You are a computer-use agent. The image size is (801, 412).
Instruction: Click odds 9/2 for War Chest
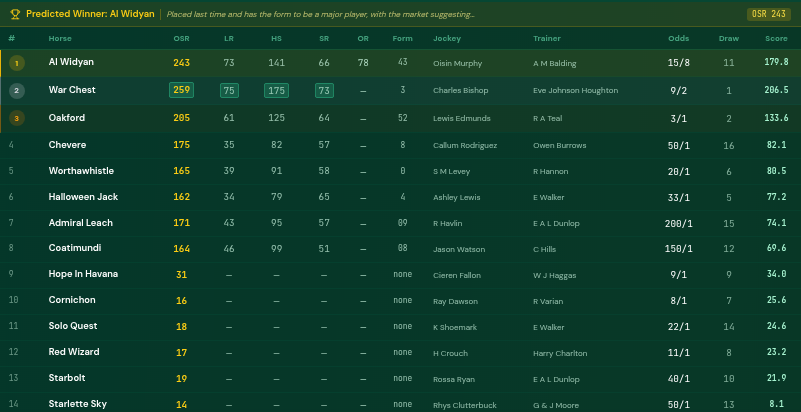point(678,91)
